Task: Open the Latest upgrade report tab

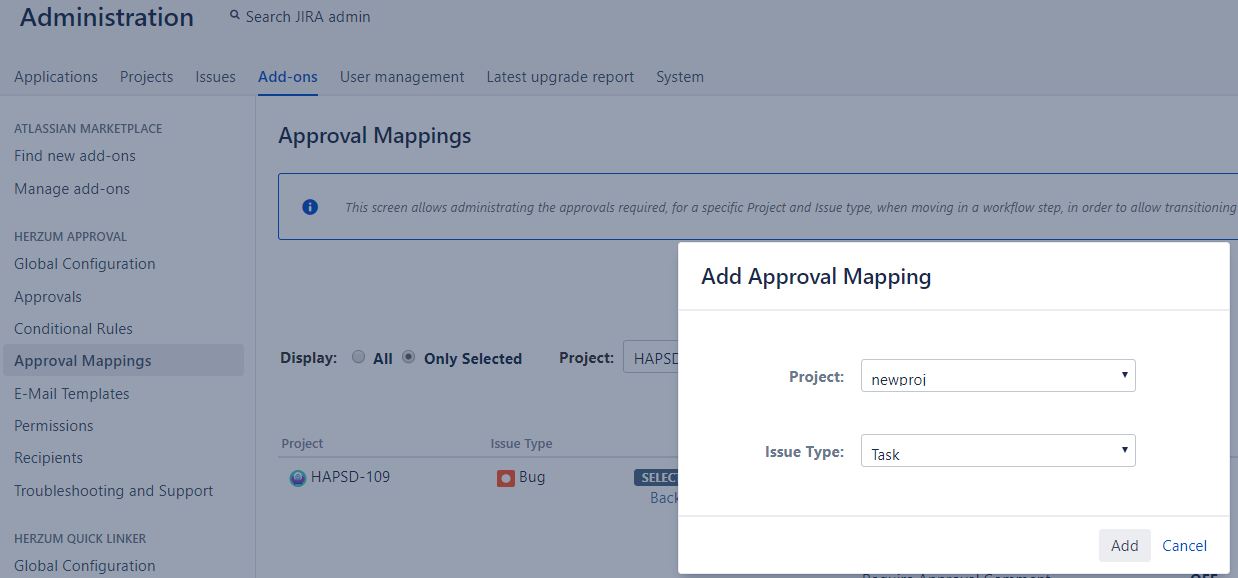Action: click(561, 77)
